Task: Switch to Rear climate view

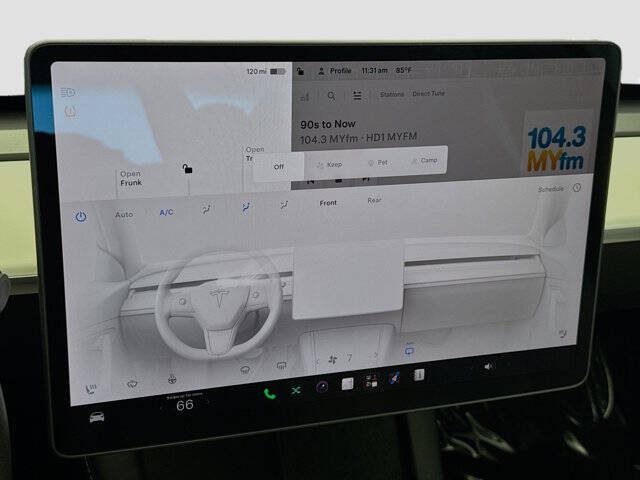Action: click(x=374, y=200)
